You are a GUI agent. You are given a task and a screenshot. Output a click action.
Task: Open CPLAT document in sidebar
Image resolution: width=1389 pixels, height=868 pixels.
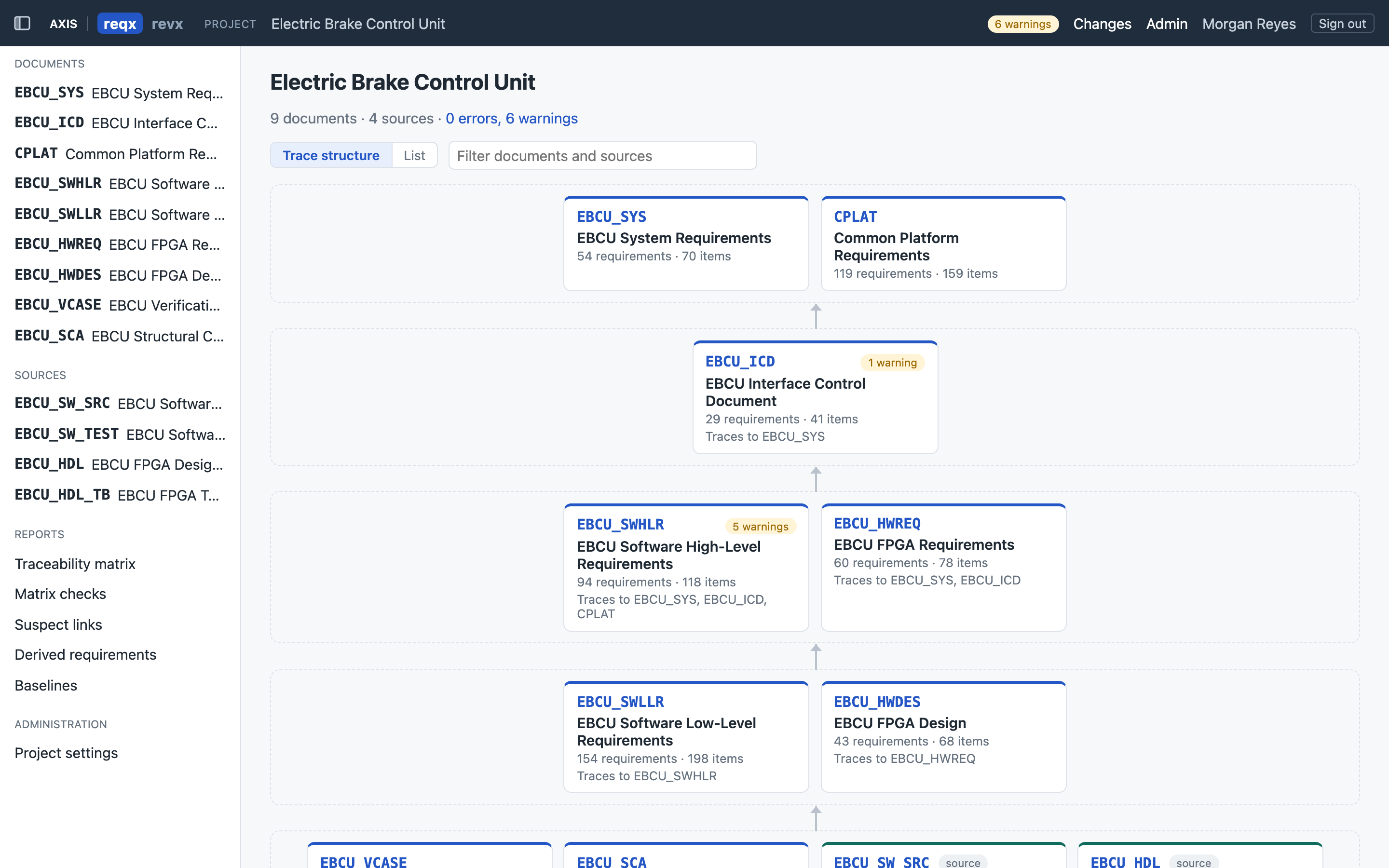[x=120, y=153]
